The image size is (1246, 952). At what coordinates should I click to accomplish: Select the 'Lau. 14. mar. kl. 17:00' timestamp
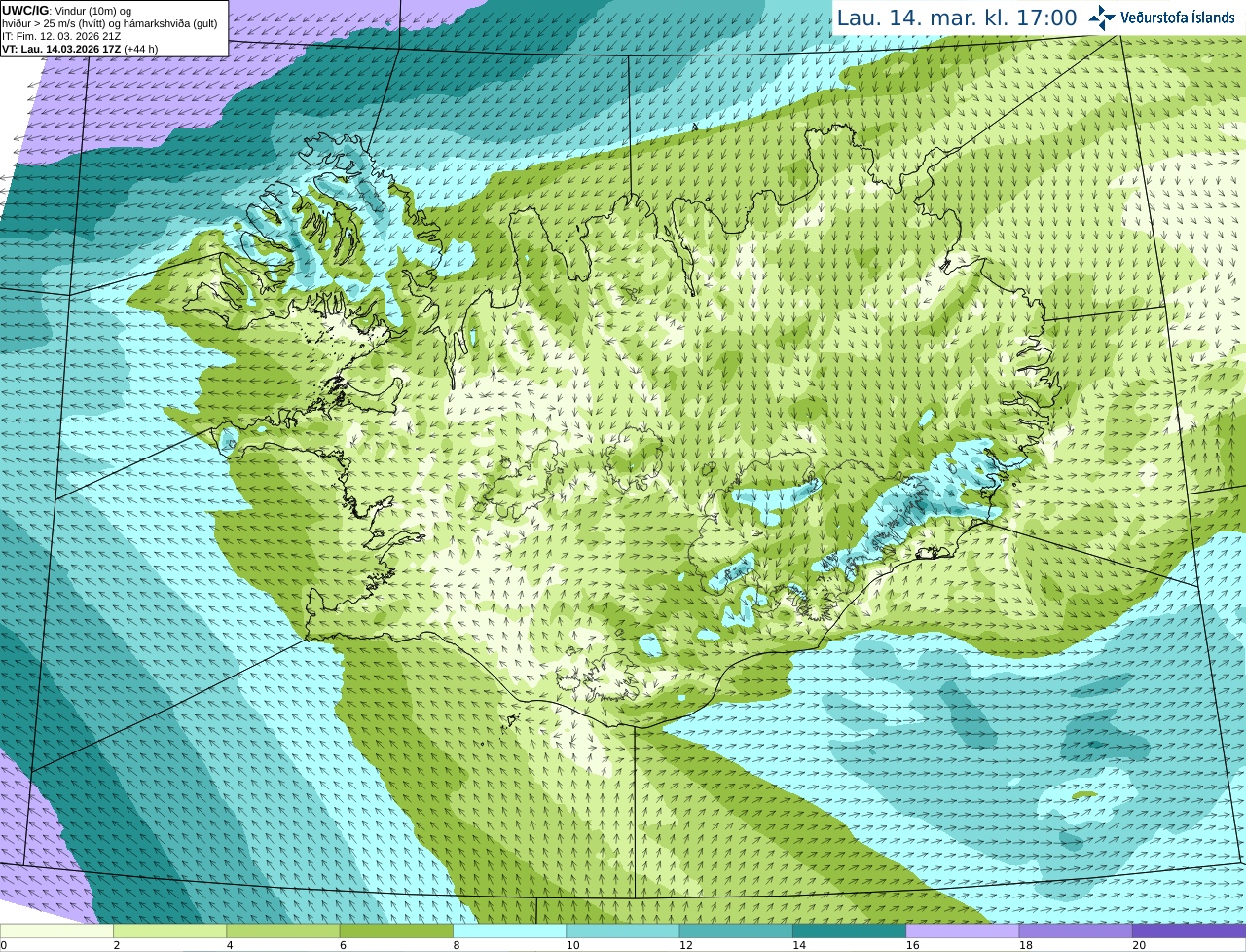point(957,18)
